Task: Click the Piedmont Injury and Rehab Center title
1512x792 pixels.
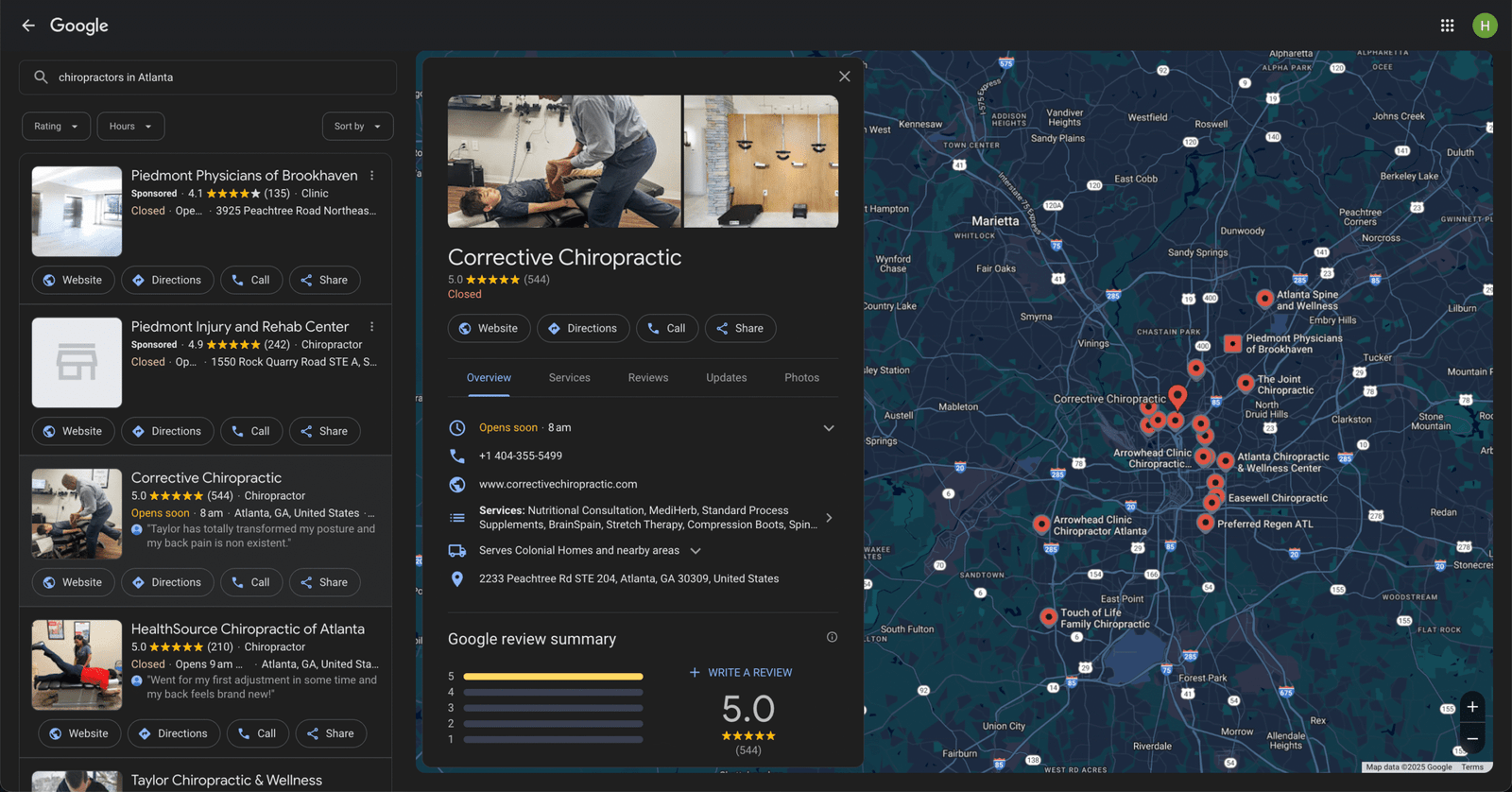Action: 240,327
